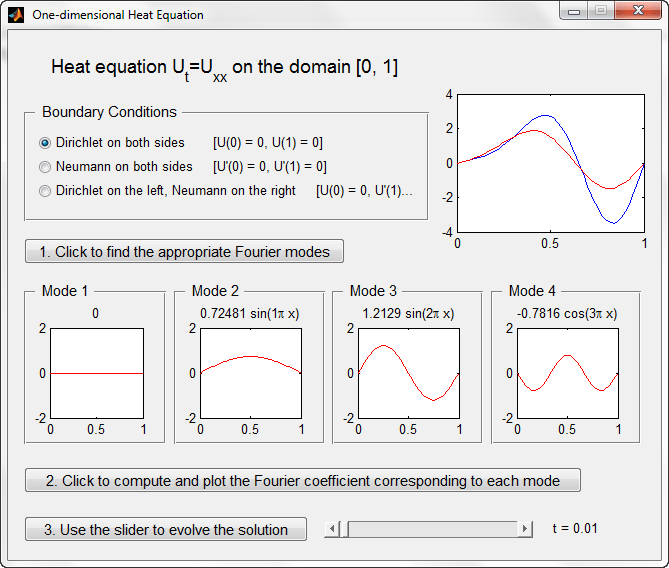This screenshot has height=568, width=669.
Task: Click button 2 to compute Fourier coefficients
Action: click(303, 481)
